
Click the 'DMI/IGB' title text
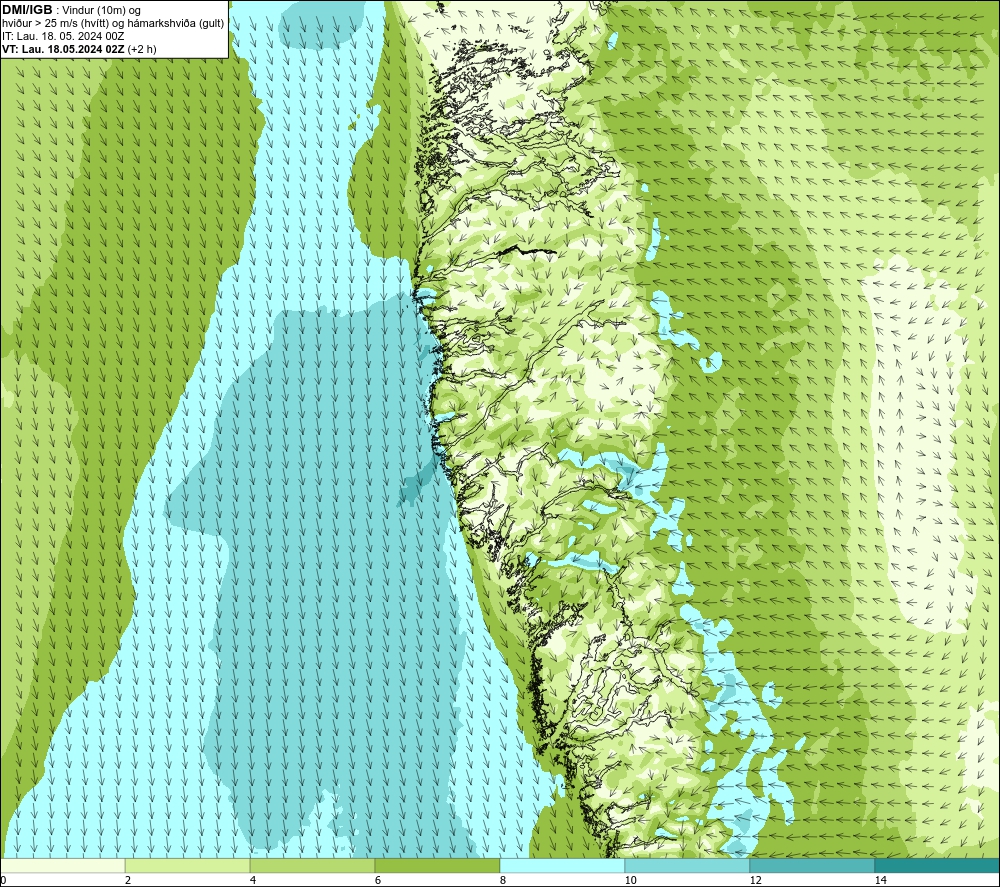27,10
